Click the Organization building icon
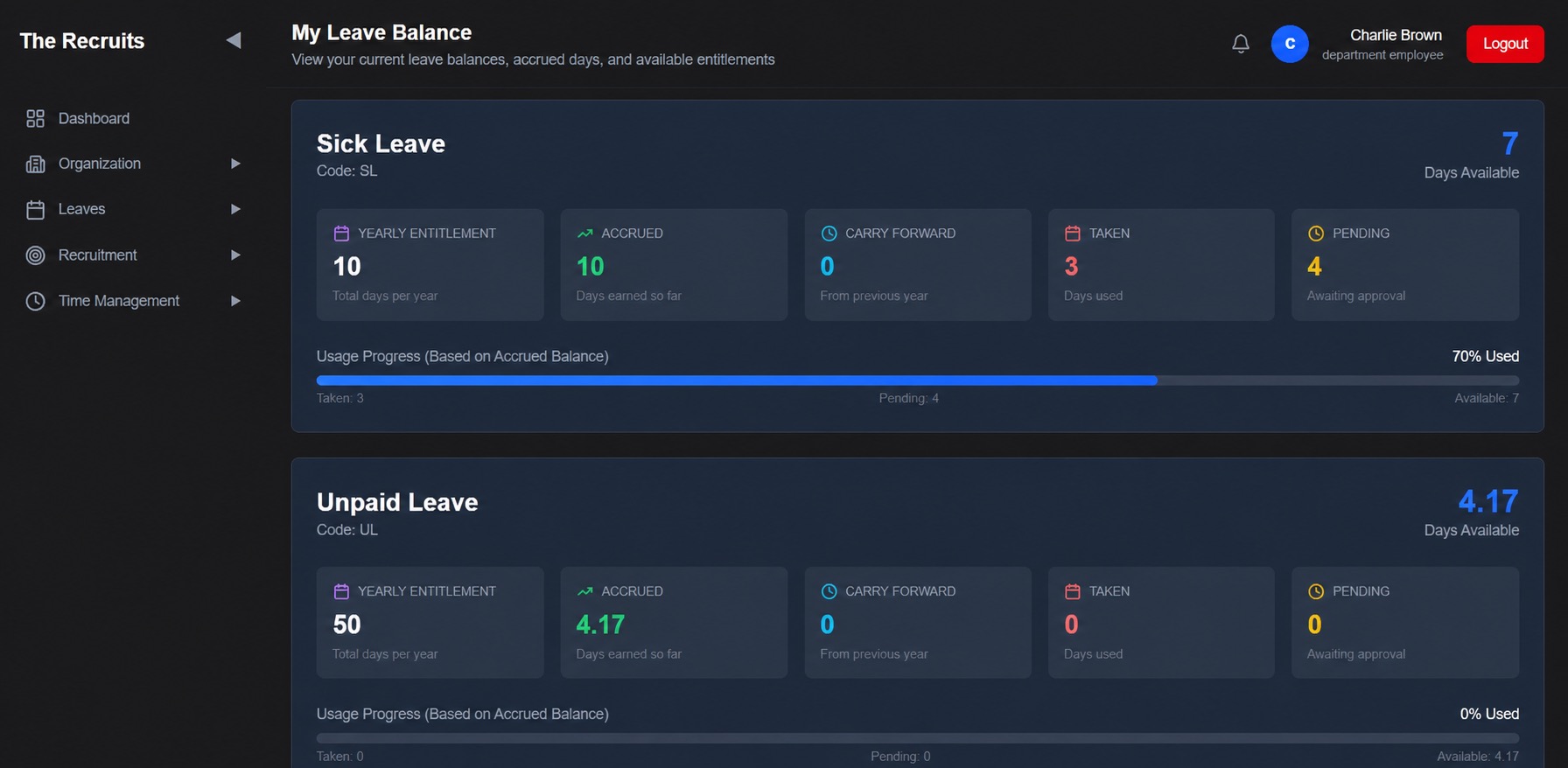Screen dimensions: 1568x768 [35, 164]
